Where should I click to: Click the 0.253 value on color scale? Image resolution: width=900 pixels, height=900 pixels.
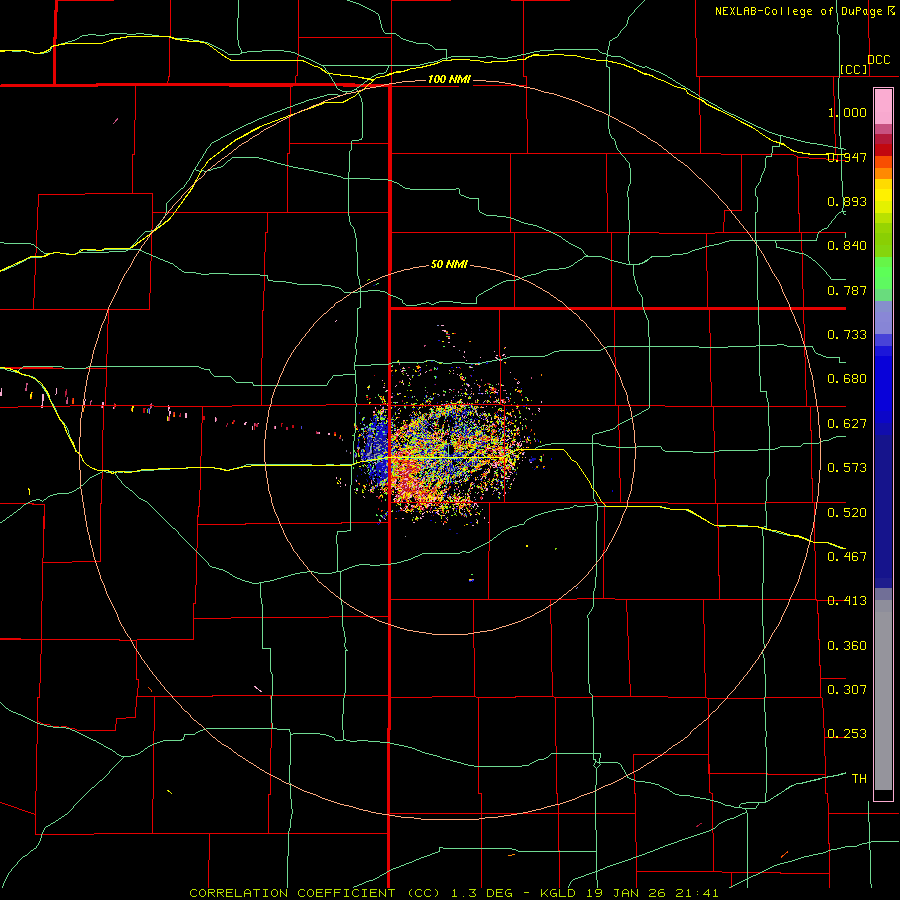847,734
